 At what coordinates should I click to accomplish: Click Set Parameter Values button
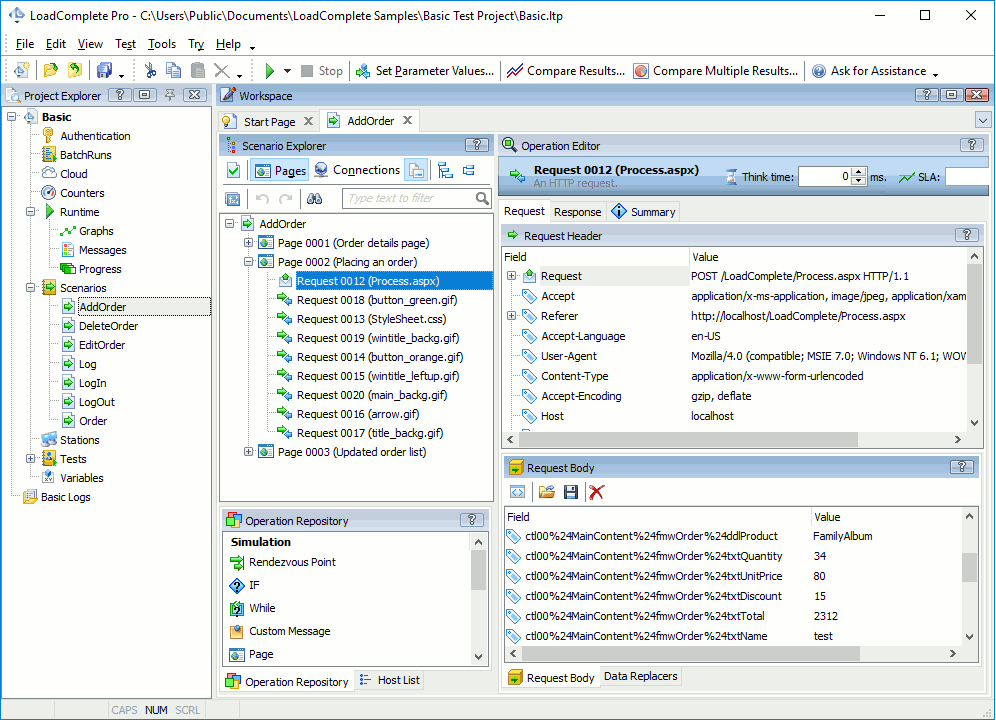(x=425, y=71)
